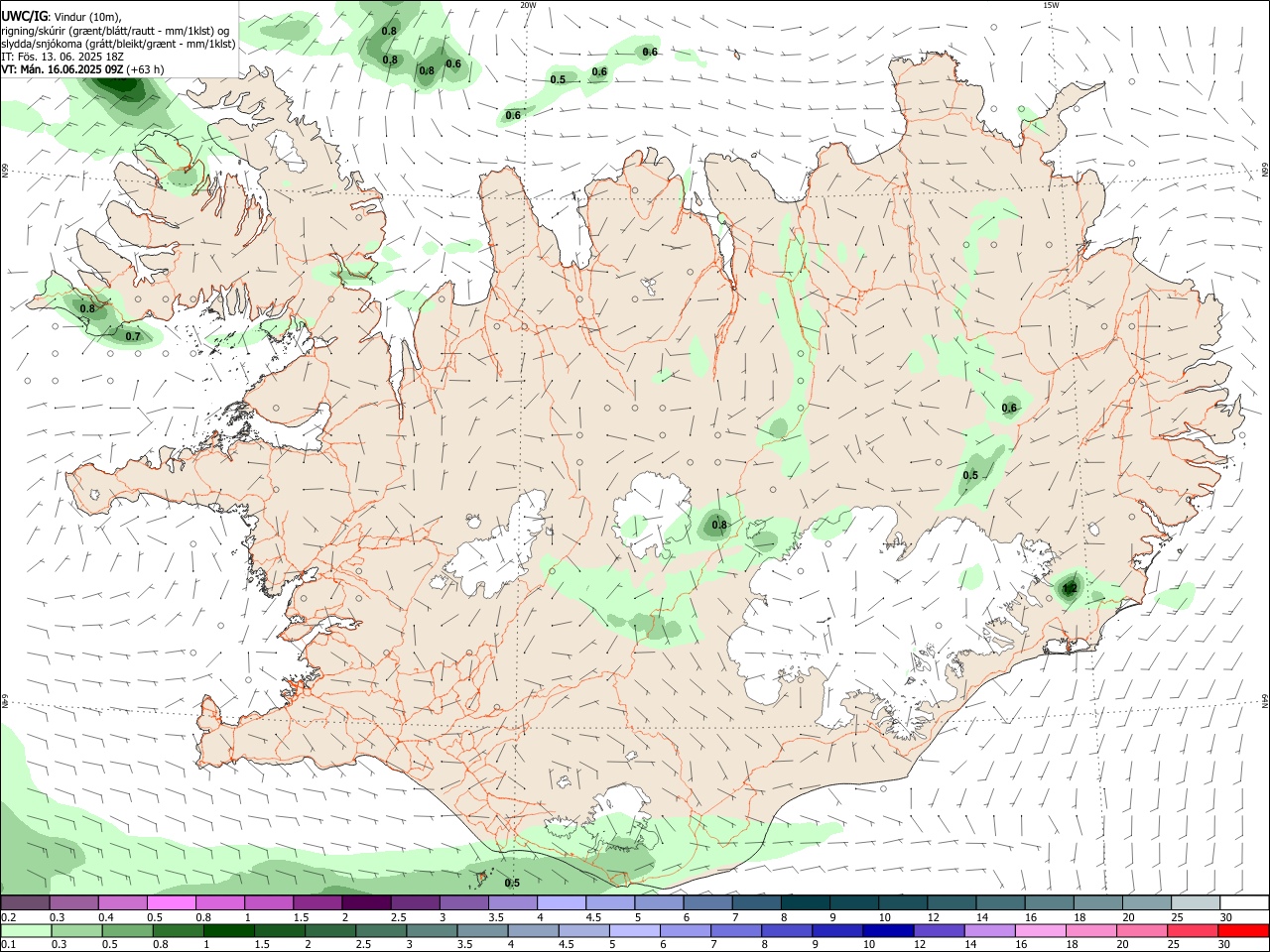
Task: Click the crimson 25 swatch in rain scale
Action: point(1192,931)
